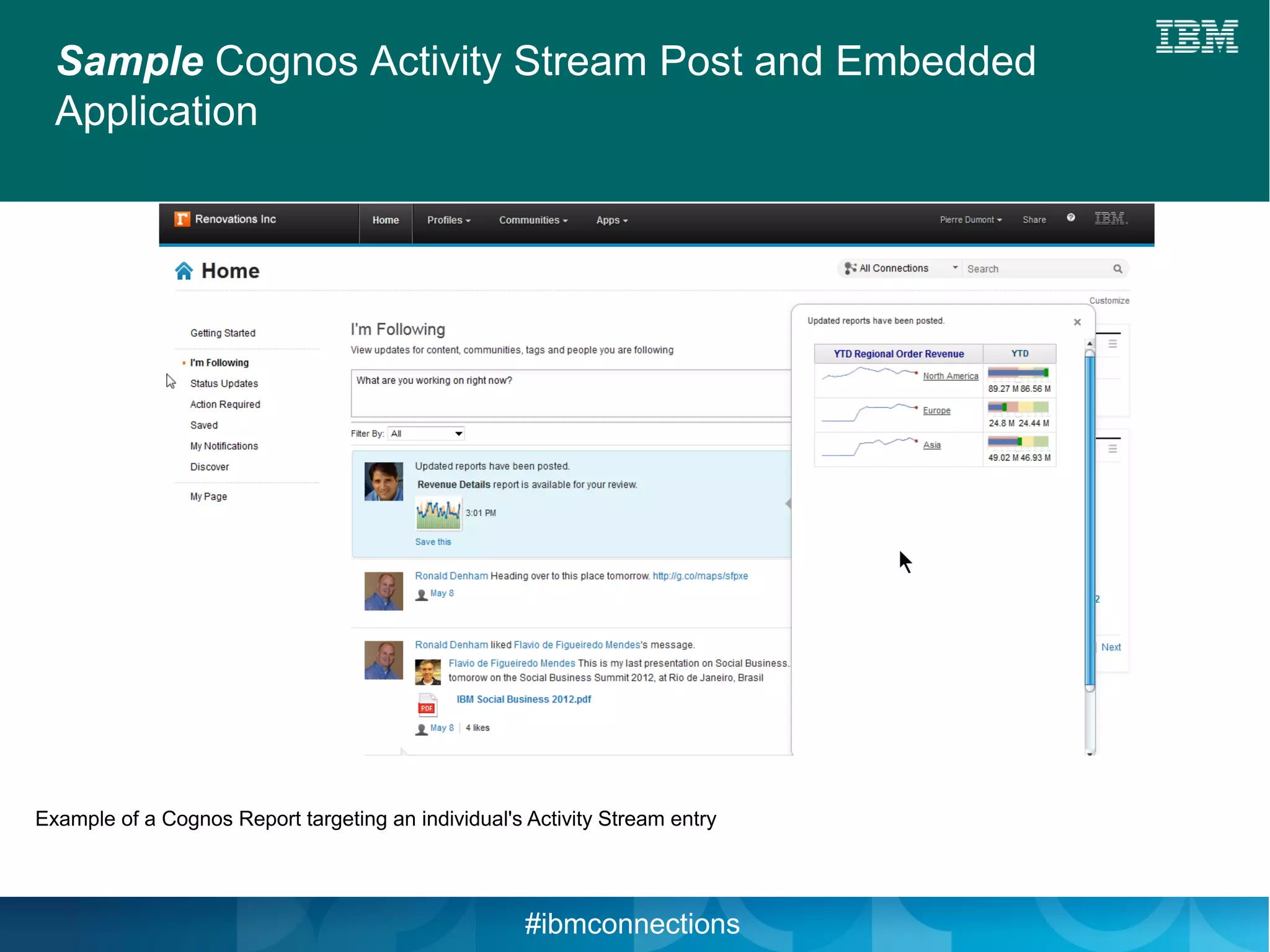Image resolution: width=1270 pixels, height=952 pixels.
Task: Open the Communities dropdown menu
Action: click(533, 220)
